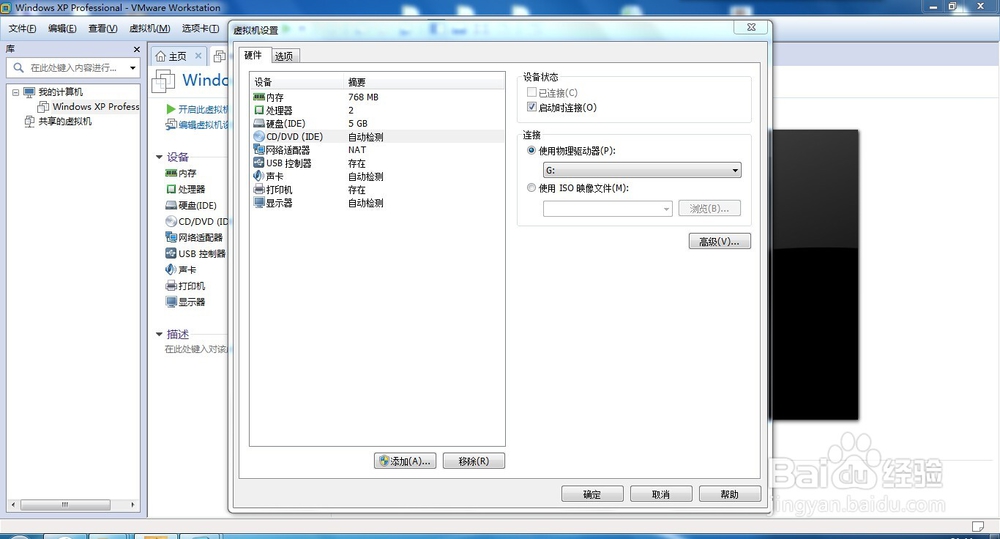Select display icon in dialog list
This screenshot has height=539, width=1000.
[259, 203]
